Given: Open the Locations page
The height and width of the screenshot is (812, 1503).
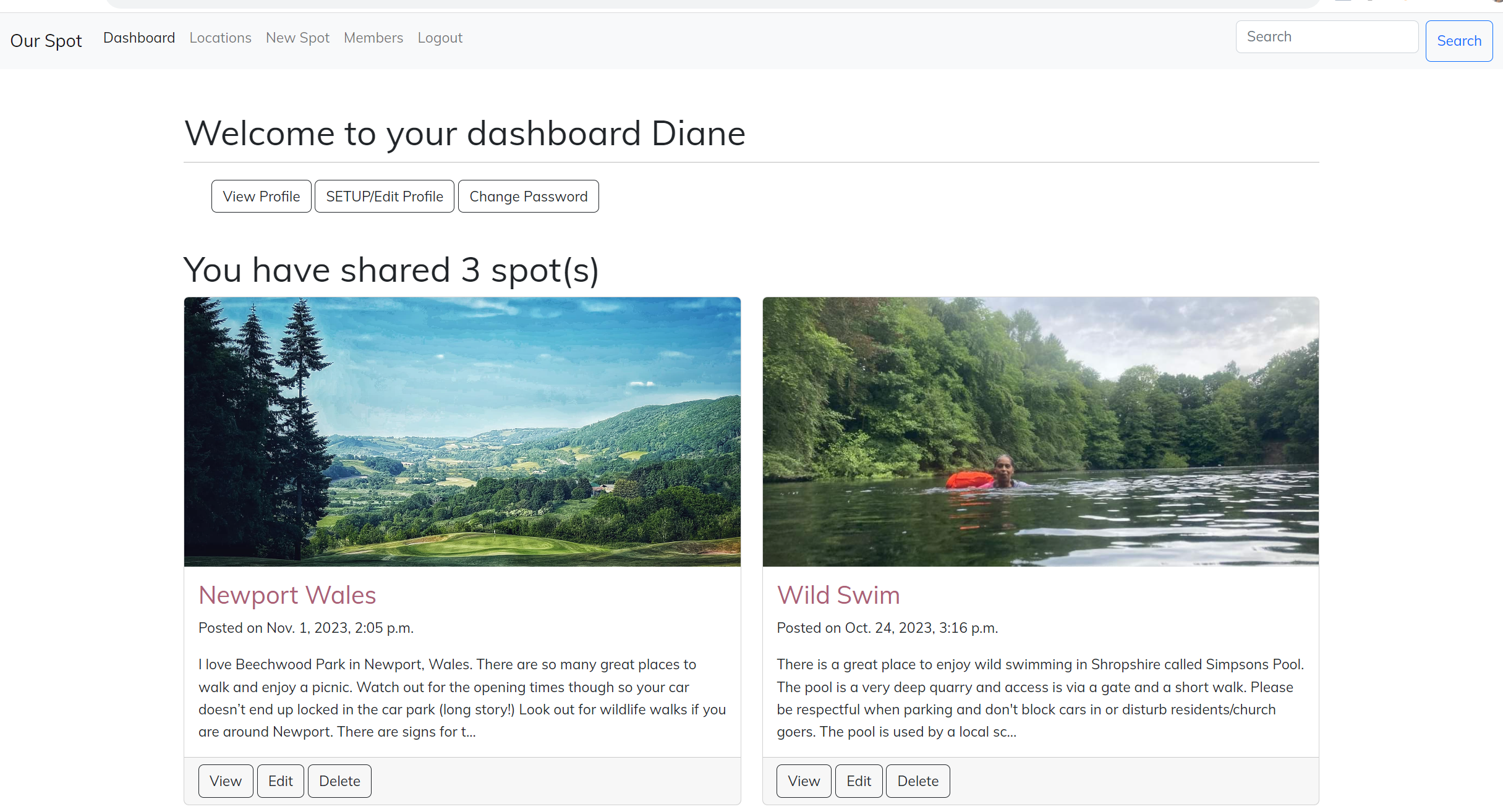Looking at the screenshot, I should (x=220, y=38).
